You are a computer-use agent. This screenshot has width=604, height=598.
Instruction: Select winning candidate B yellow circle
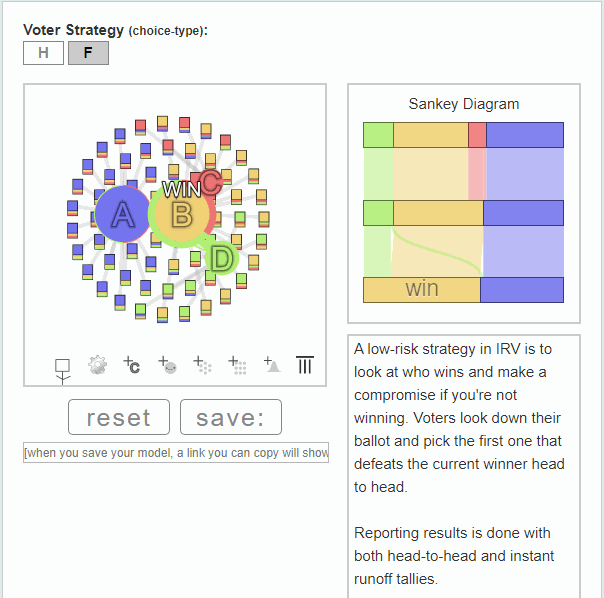coord(181,215)
